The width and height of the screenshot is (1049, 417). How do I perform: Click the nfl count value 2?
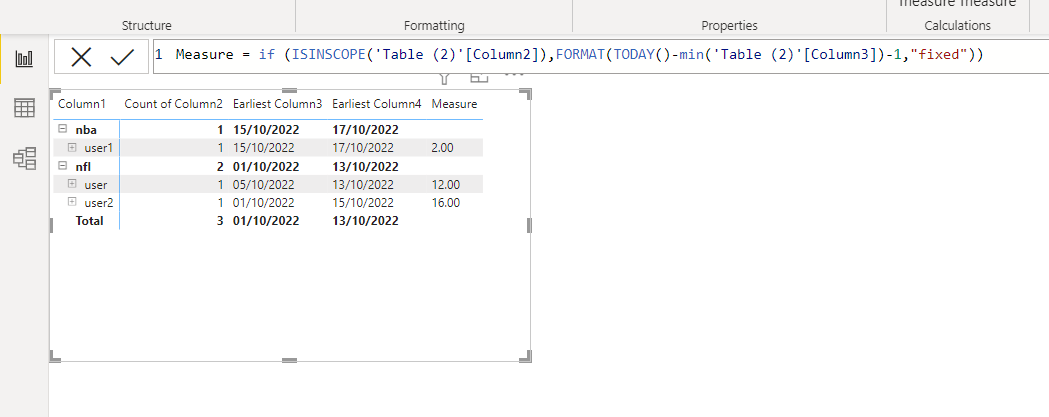[219, 166]
